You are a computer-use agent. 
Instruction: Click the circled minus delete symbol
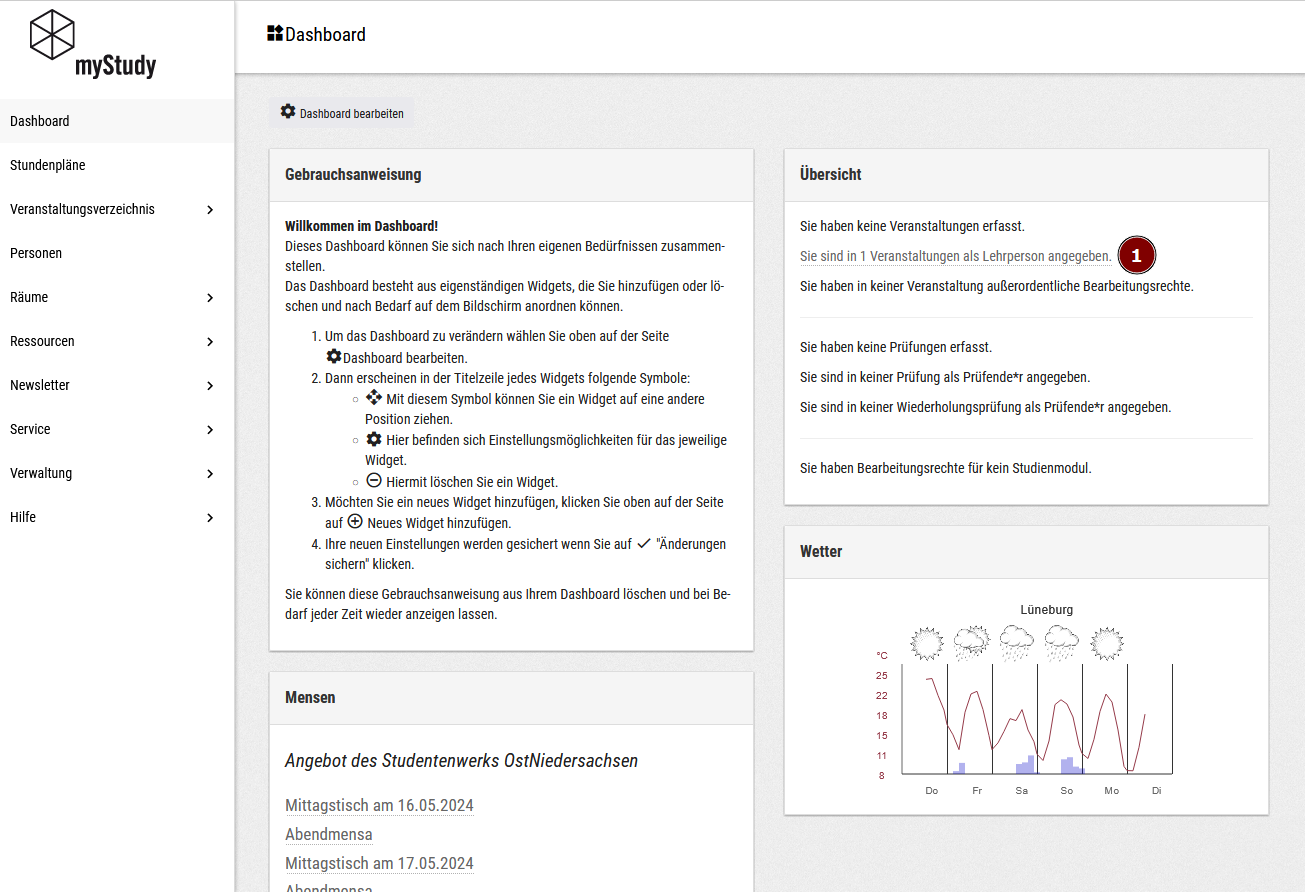(374, 480)
